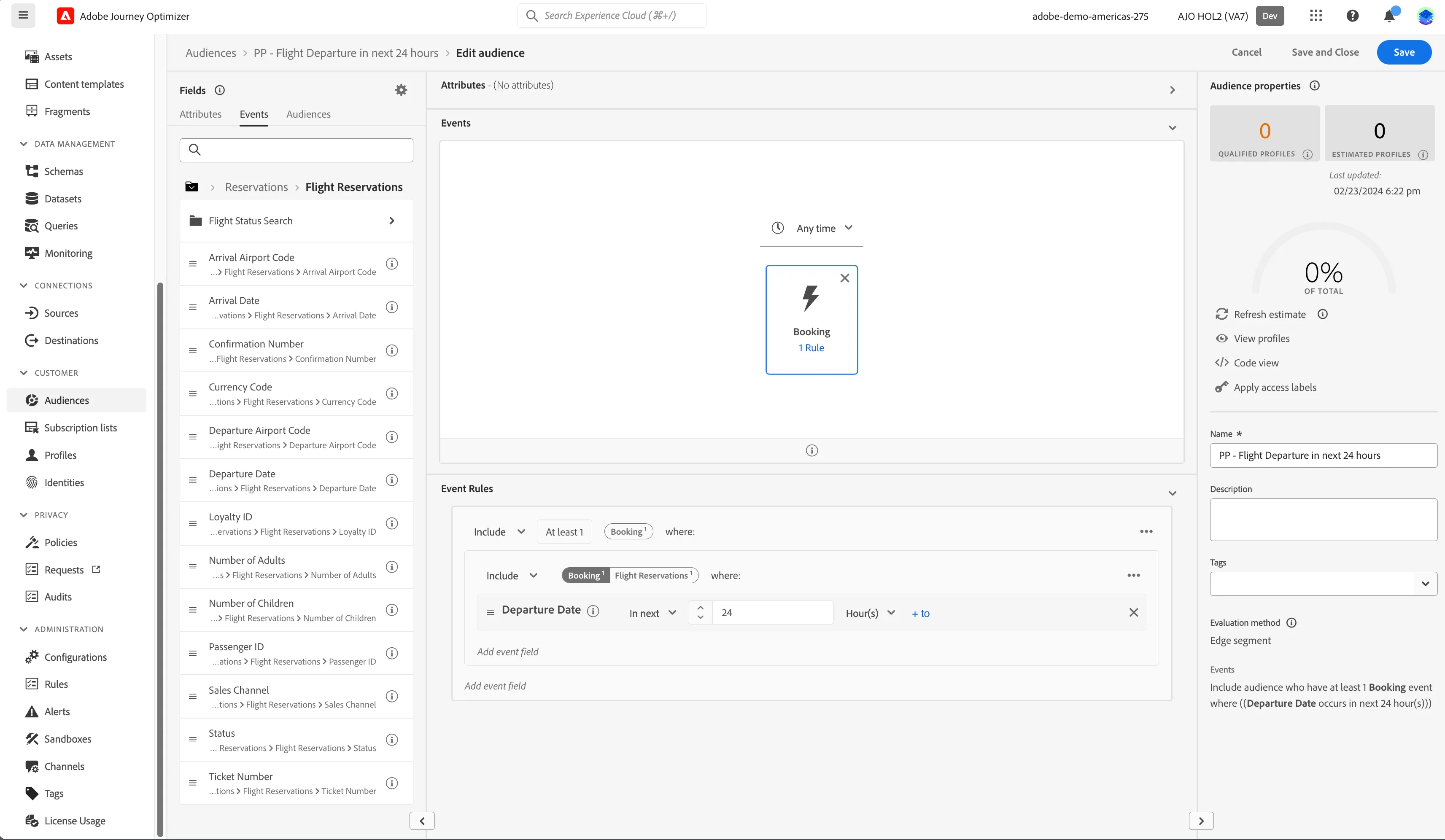
Task: Open the outer Include dropdown
Action: pos(499,531)
